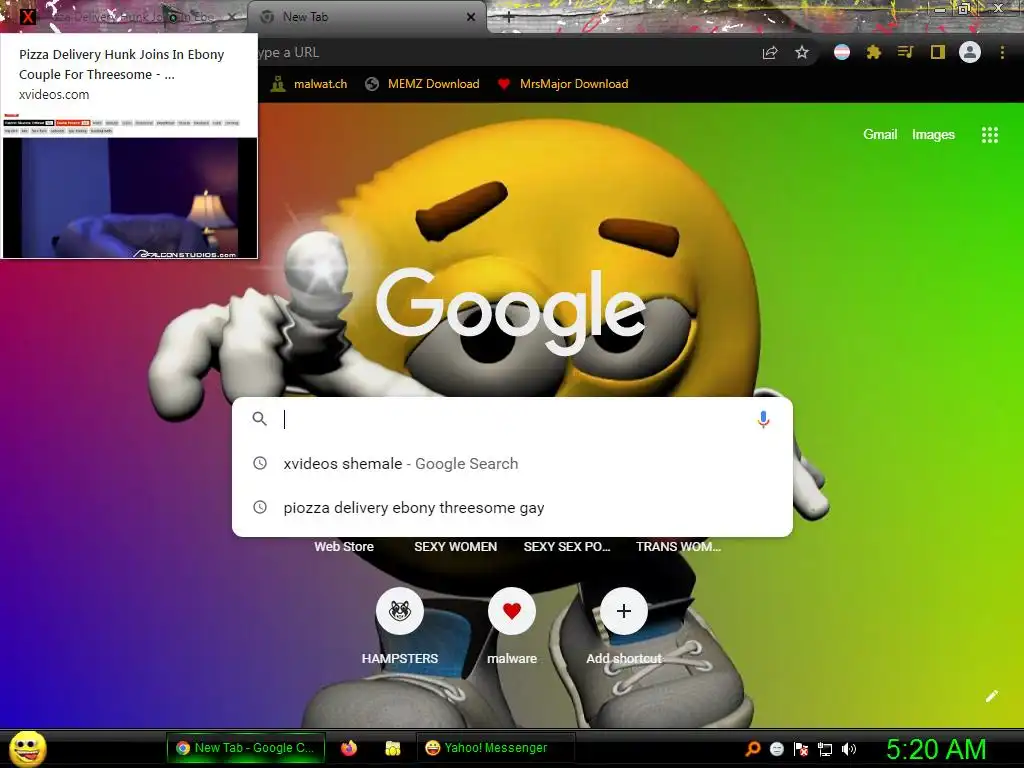Image resolution: width=1024 pixels, height=768 pixels.
Task: Open the Gmail link
Action: (x=880, y=134)
